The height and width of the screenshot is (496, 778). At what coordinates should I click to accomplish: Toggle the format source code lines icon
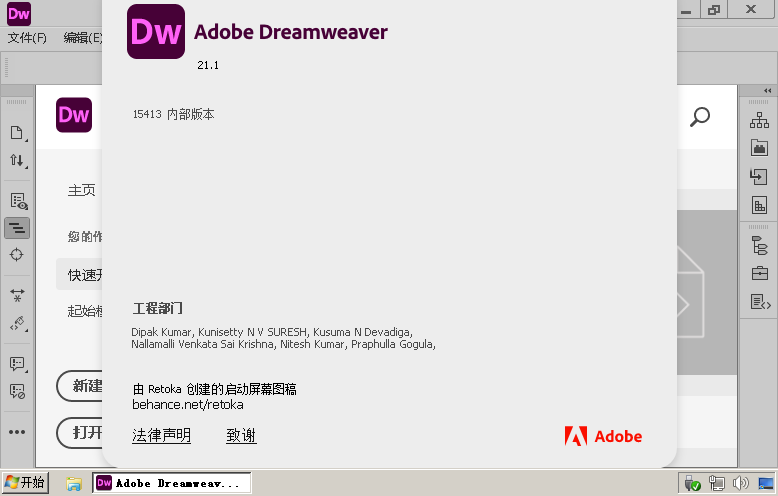click(x=17, y=228)
